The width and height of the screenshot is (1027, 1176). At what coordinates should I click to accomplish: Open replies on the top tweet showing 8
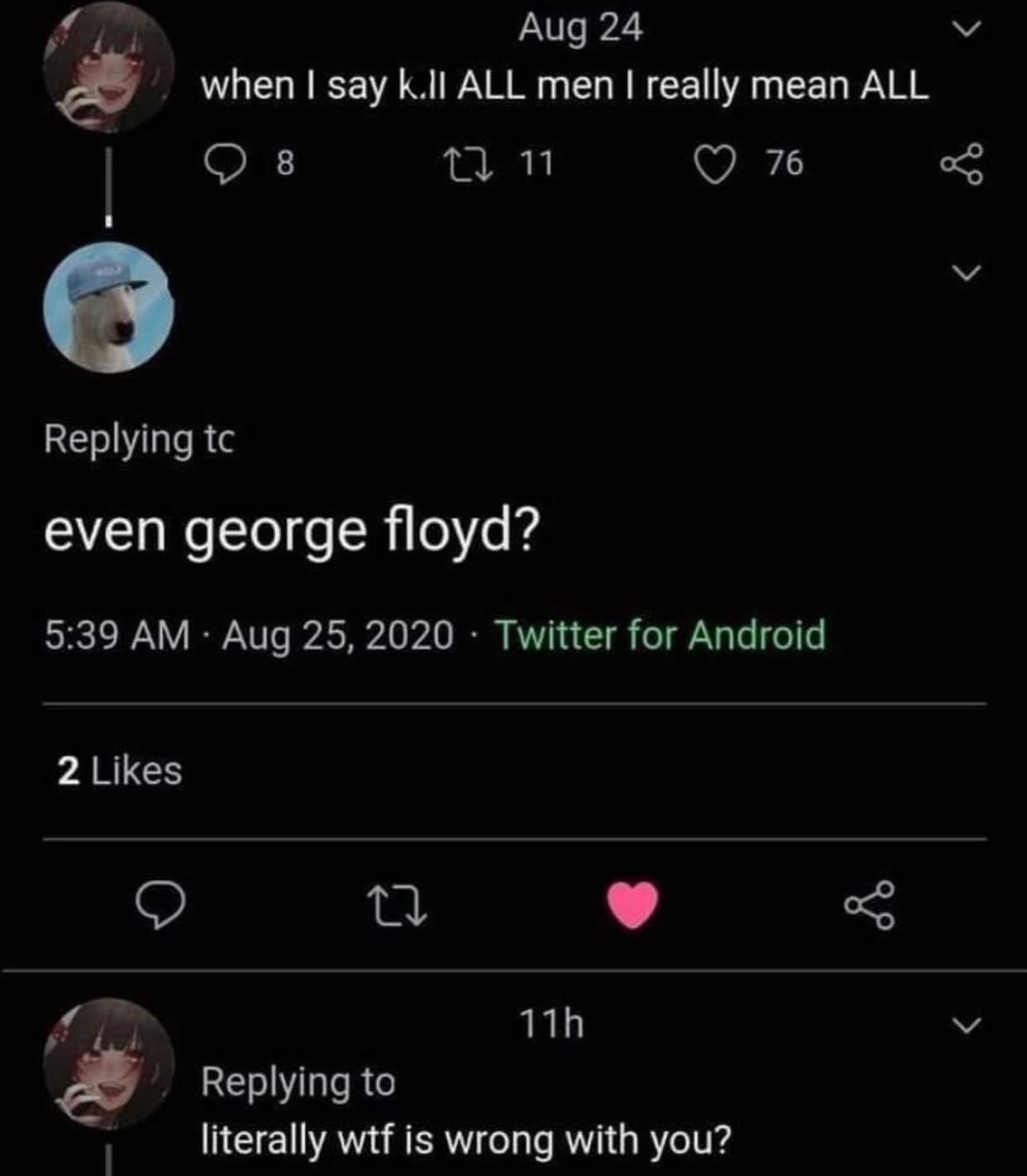pos(248,164)
